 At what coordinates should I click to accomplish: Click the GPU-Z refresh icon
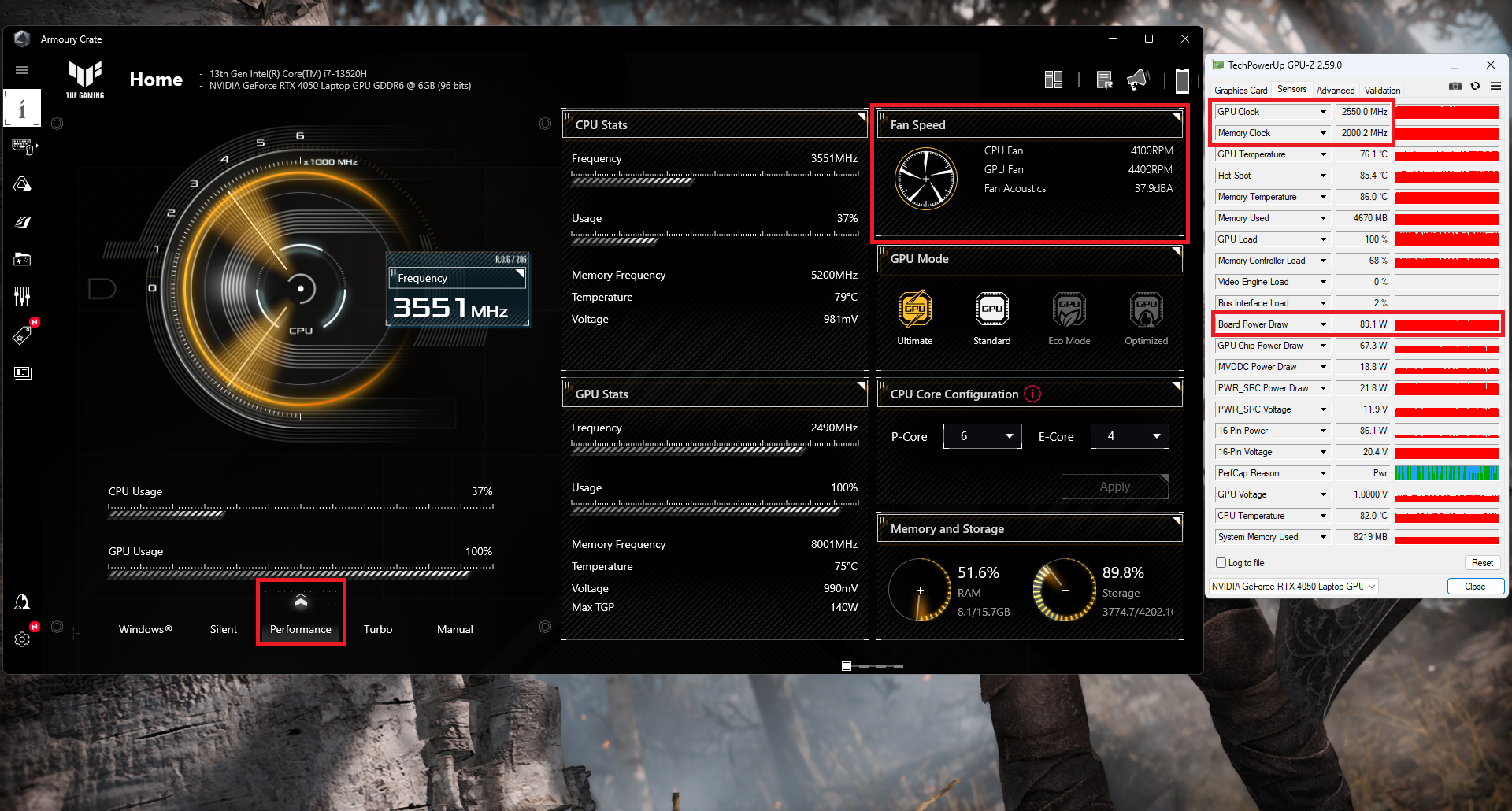(x=1475, y=86)
